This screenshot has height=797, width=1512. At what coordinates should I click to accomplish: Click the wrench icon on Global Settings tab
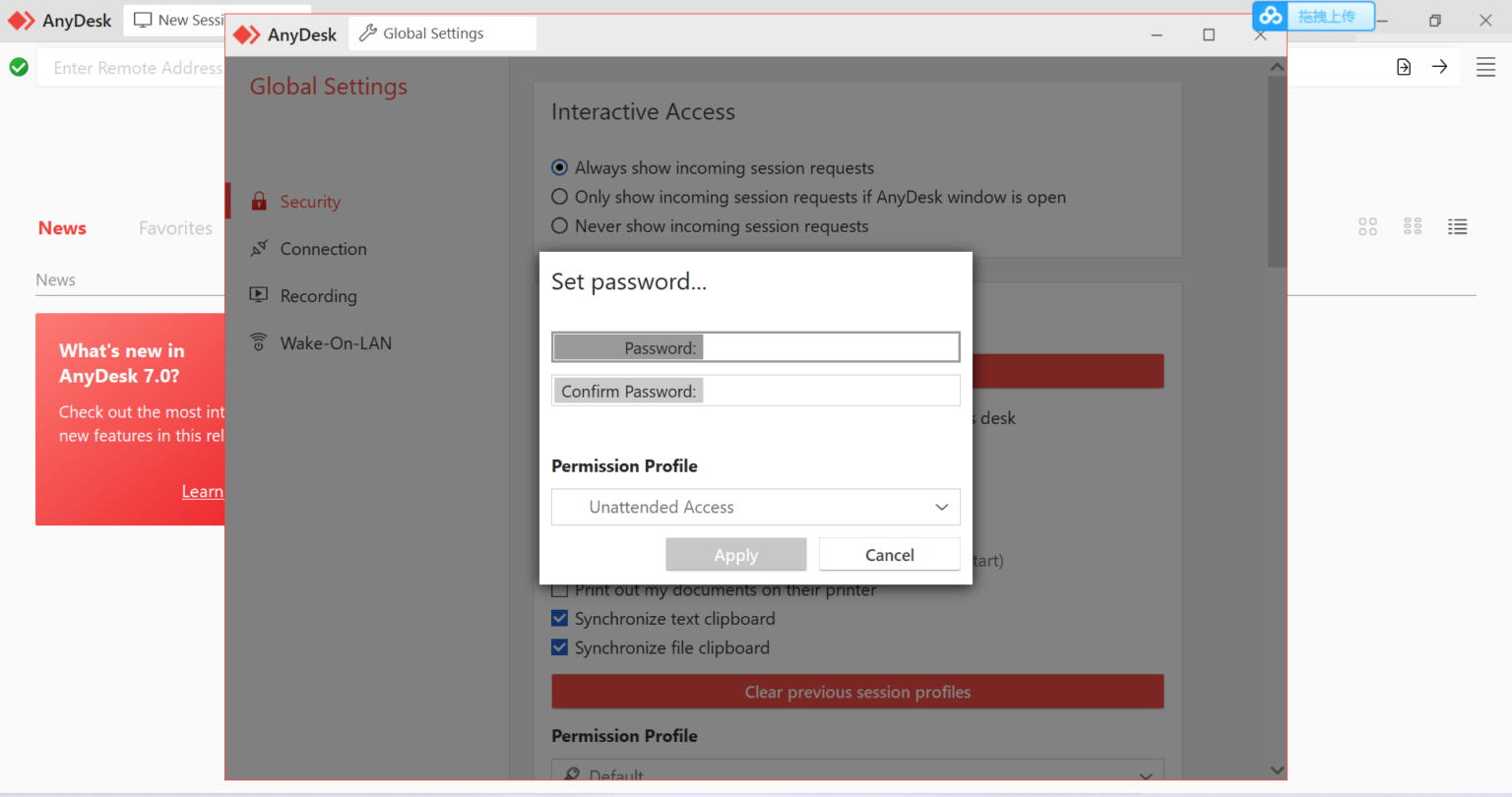point(367,33)
